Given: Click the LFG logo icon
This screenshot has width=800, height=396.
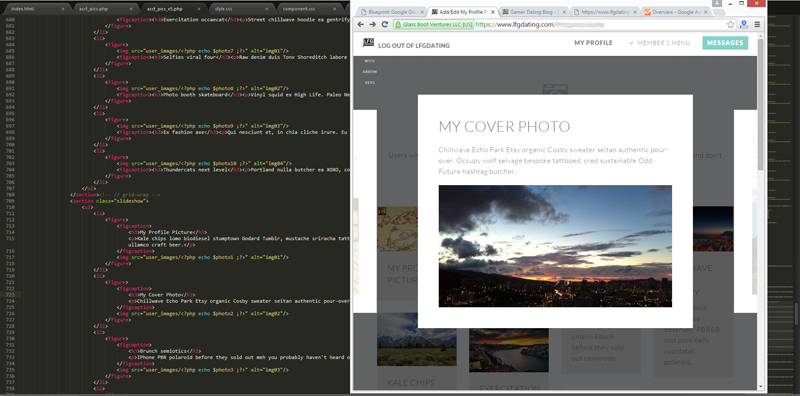Looking at the screenshot, I should coord(368,43).
